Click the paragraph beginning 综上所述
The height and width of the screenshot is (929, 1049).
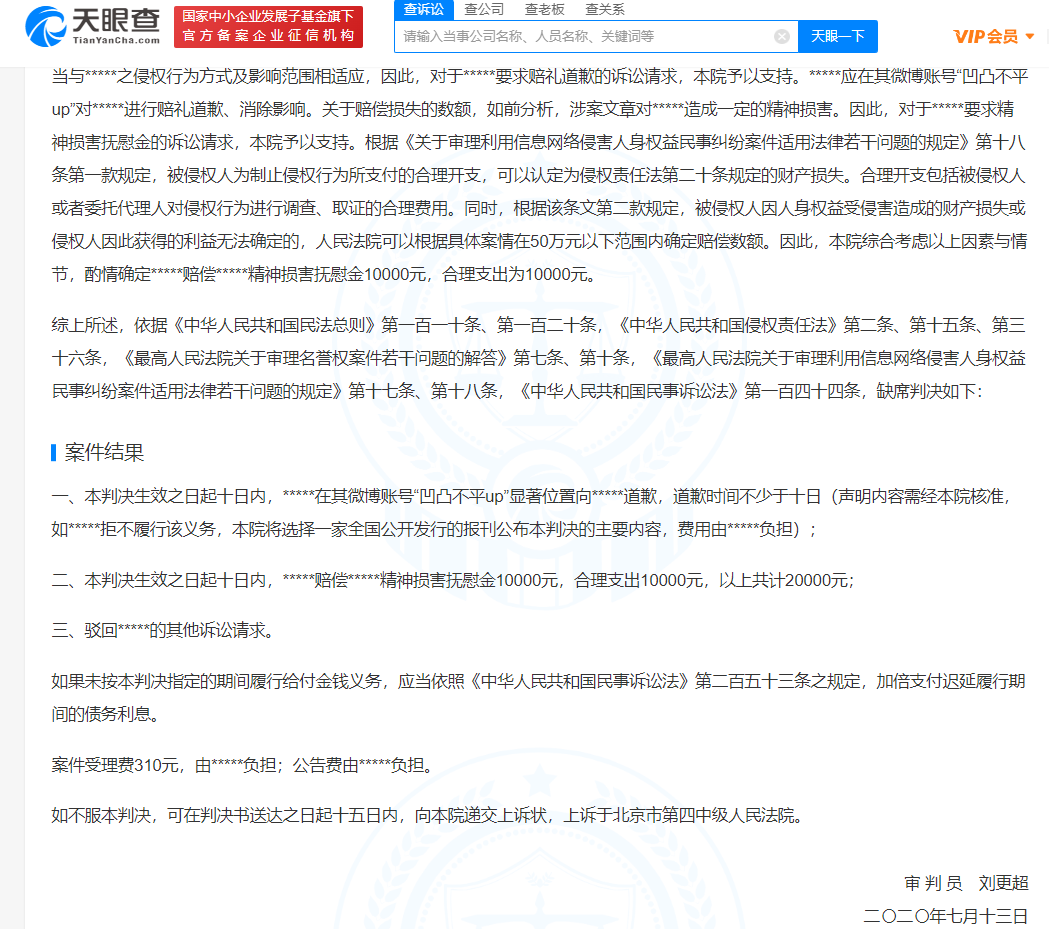539,358
